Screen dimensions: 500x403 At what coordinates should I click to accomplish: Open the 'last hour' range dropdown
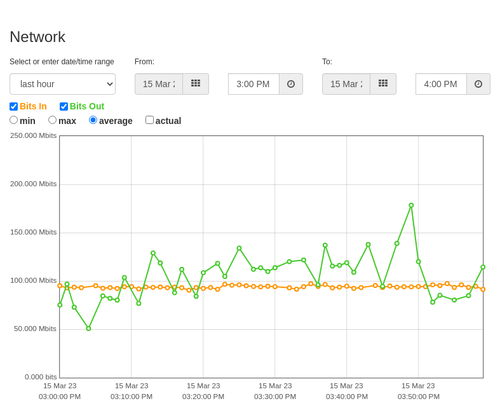[63, 84]
